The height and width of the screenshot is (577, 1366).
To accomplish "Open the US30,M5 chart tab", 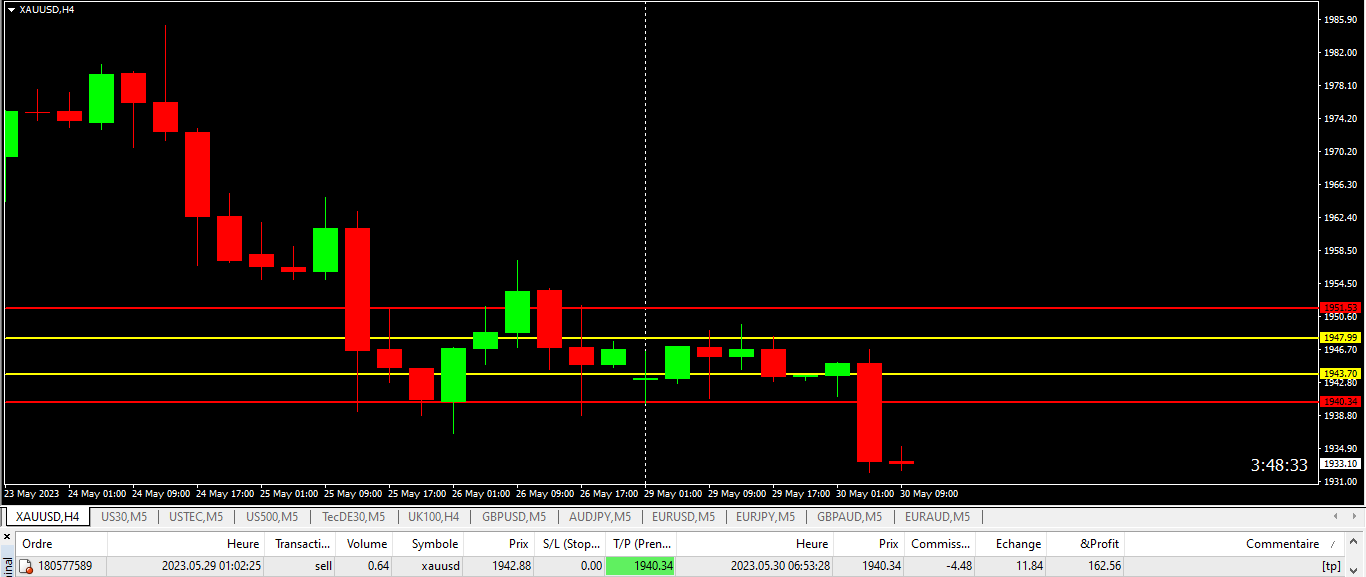I will pos(124,517).
